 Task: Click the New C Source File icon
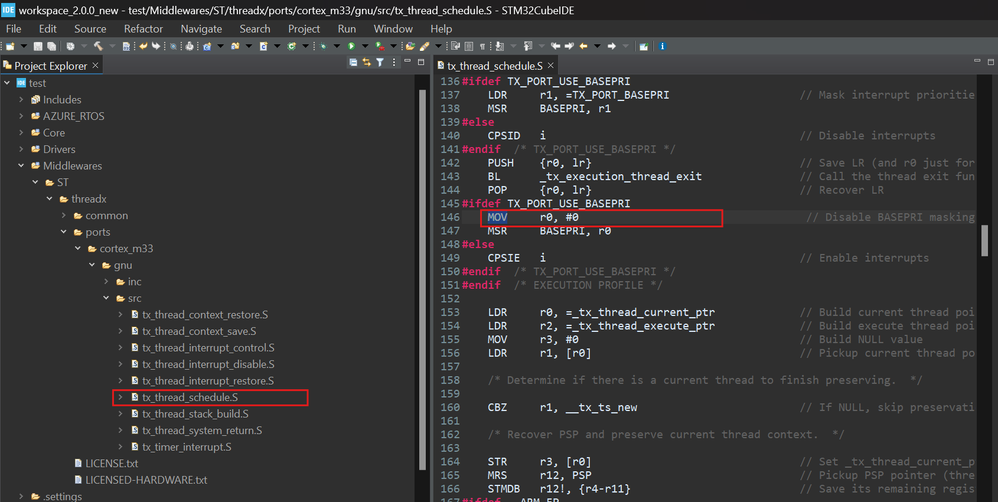[x=263, y=46]
